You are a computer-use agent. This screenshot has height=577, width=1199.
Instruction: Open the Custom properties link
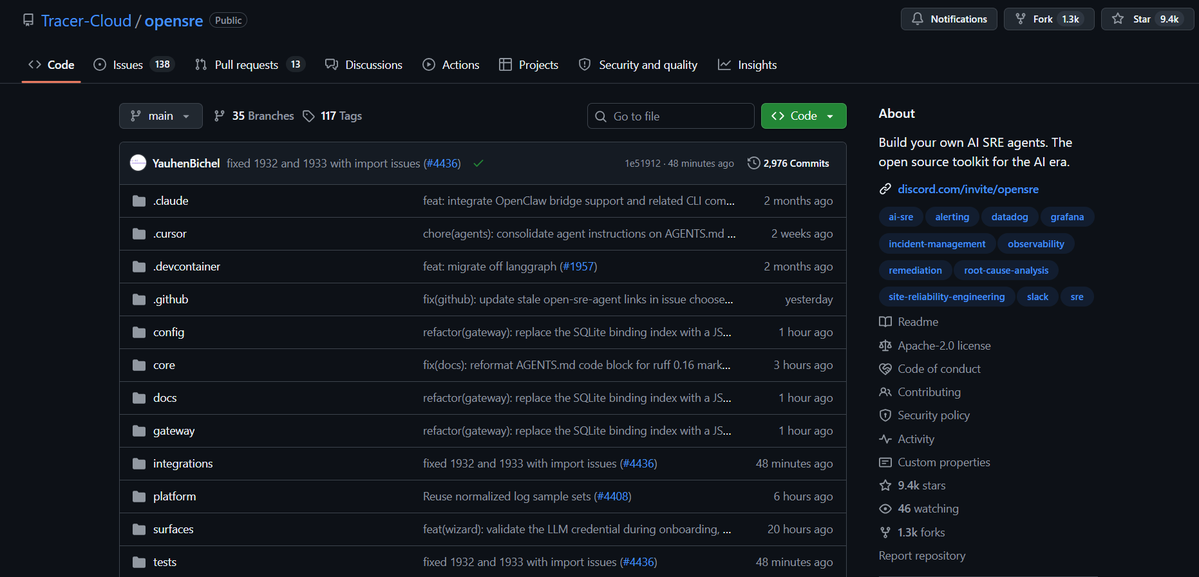pos(934,462)
